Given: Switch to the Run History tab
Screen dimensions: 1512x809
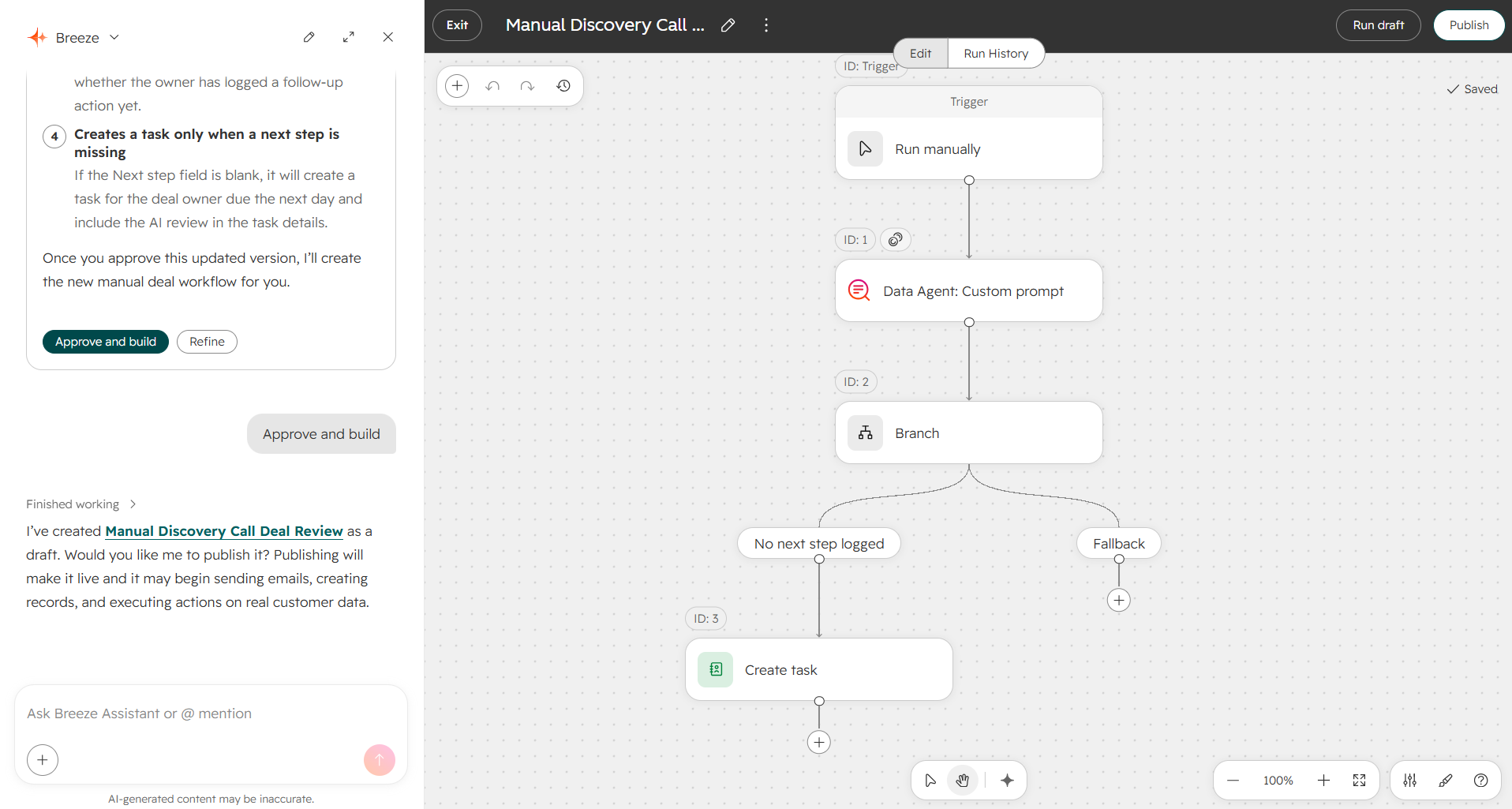Looking at the screenshot, I should pos(996,54).
